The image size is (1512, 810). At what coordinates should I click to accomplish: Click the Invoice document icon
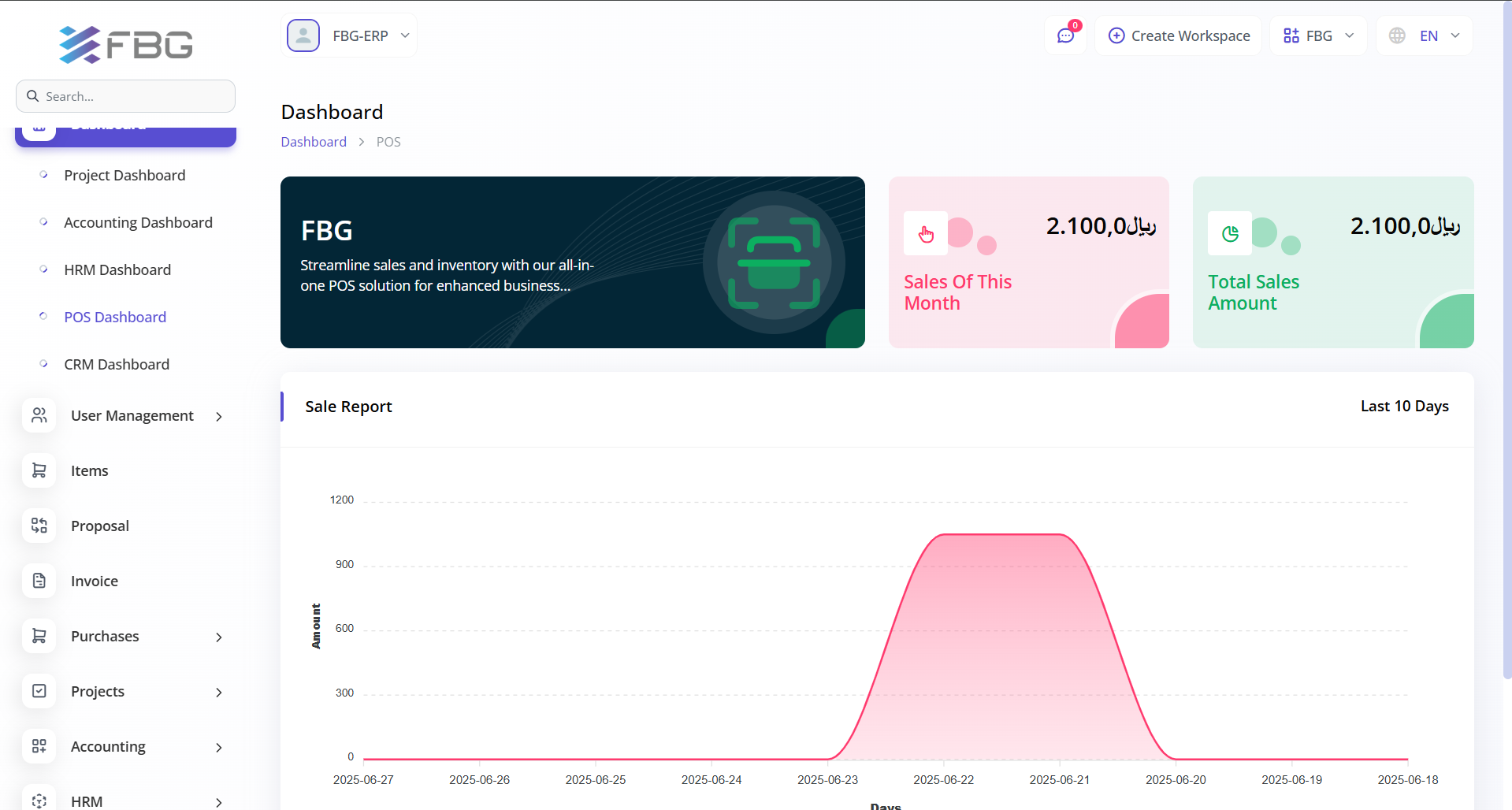point(39,581)
